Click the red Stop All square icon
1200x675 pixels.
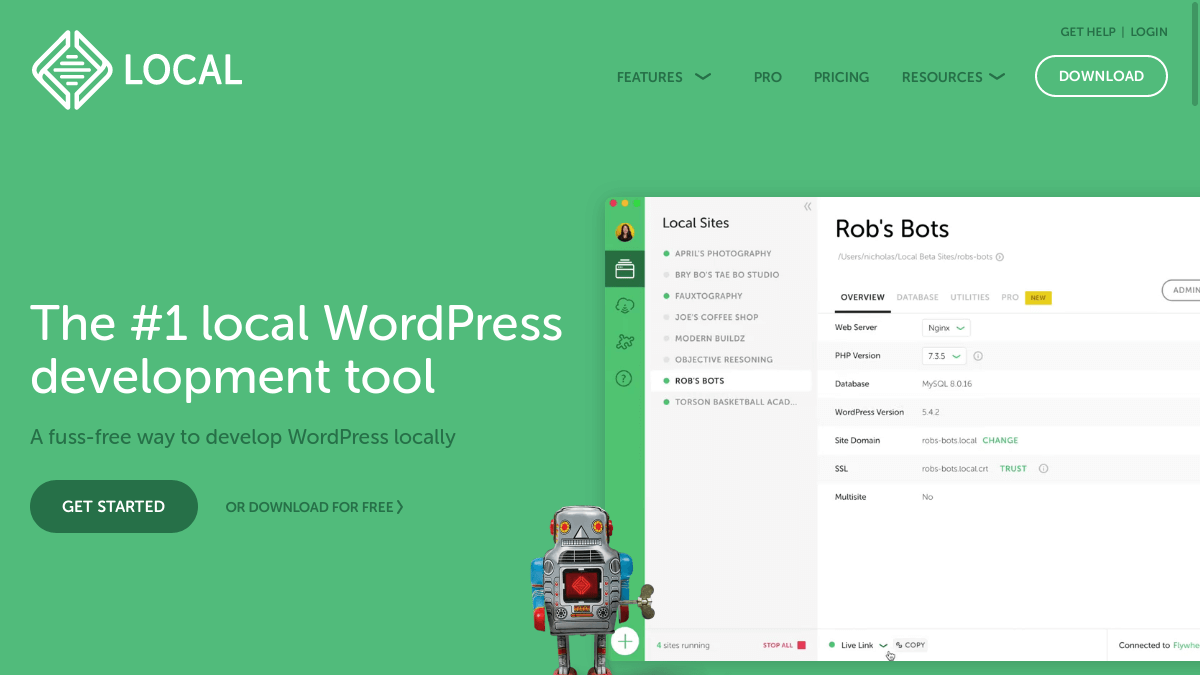(x=802, y=645)
